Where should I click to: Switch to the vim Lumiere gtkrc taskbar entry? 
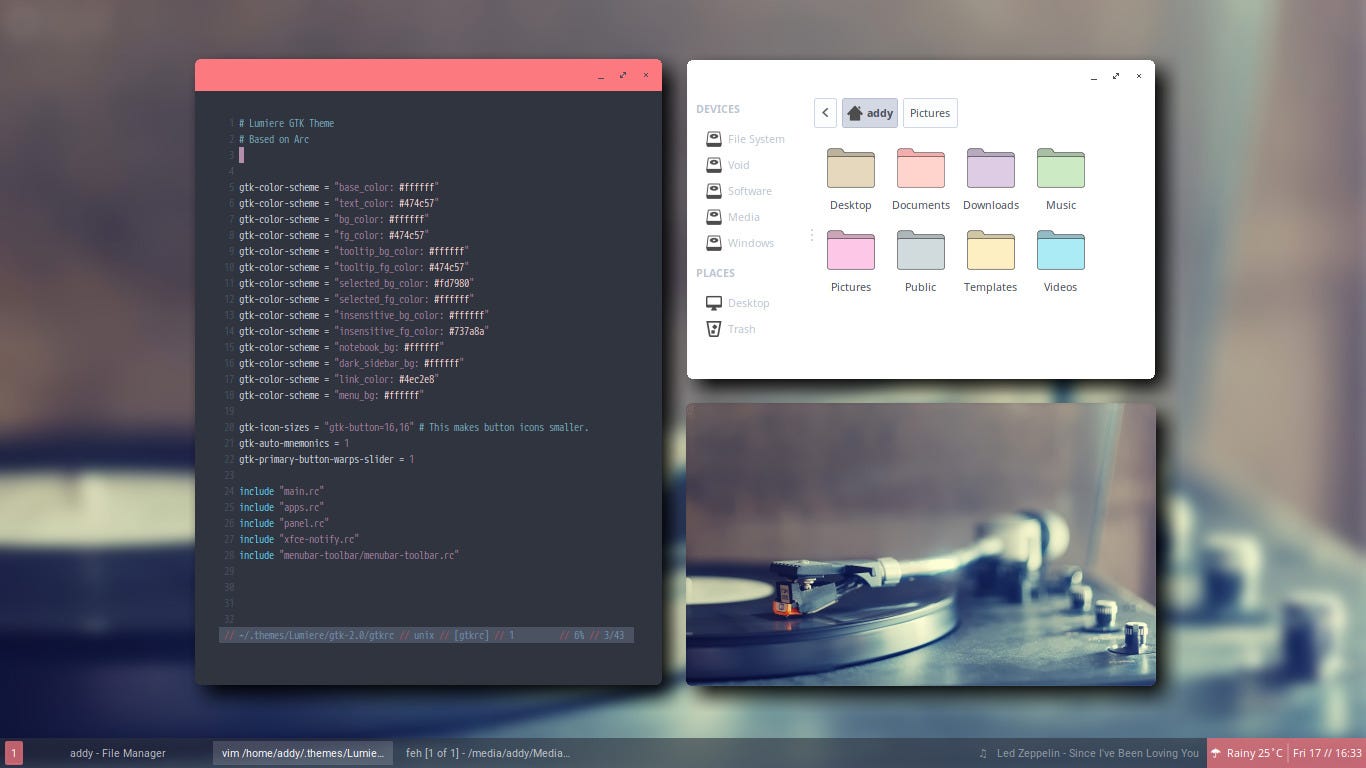[302, 753]
